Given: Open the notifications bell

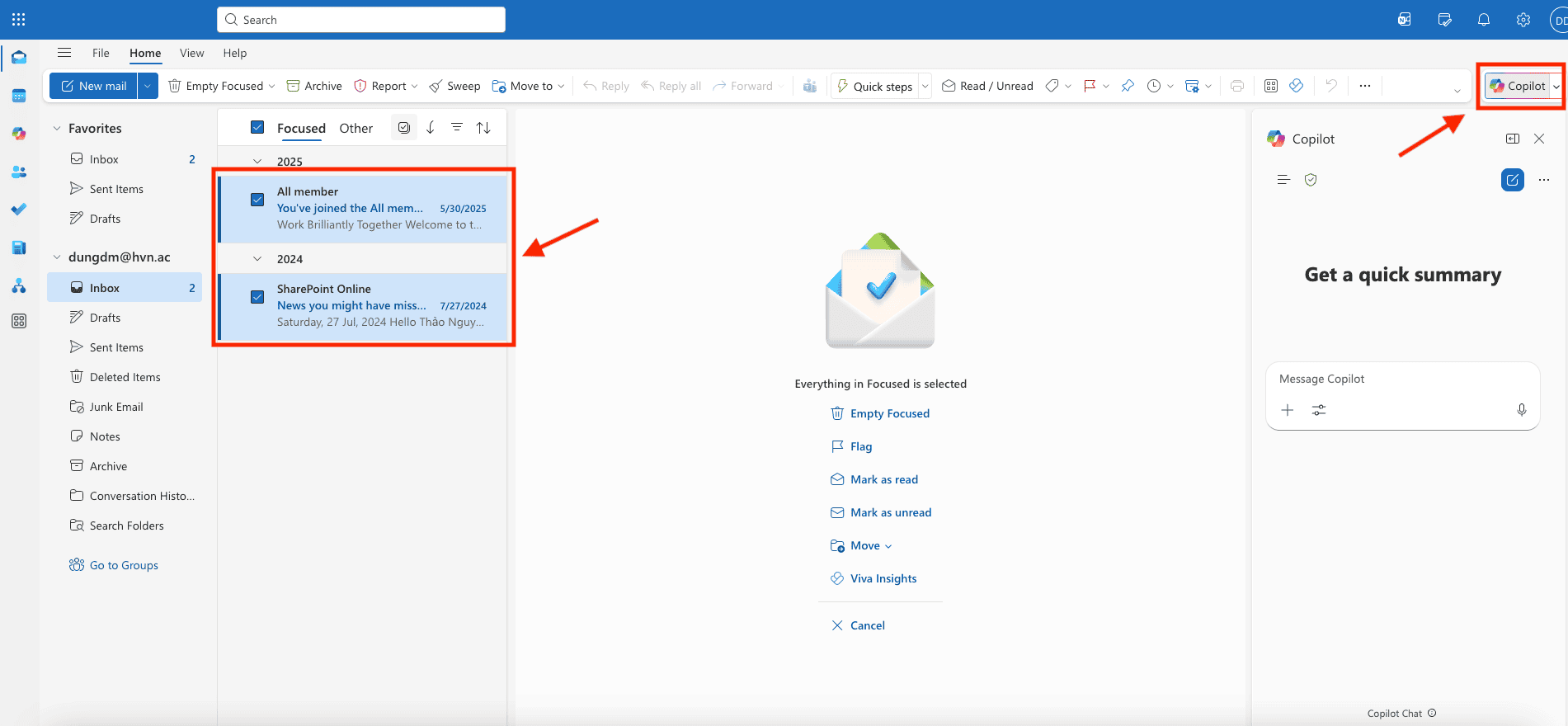Looking at the screenshot, I should 1484,19.
